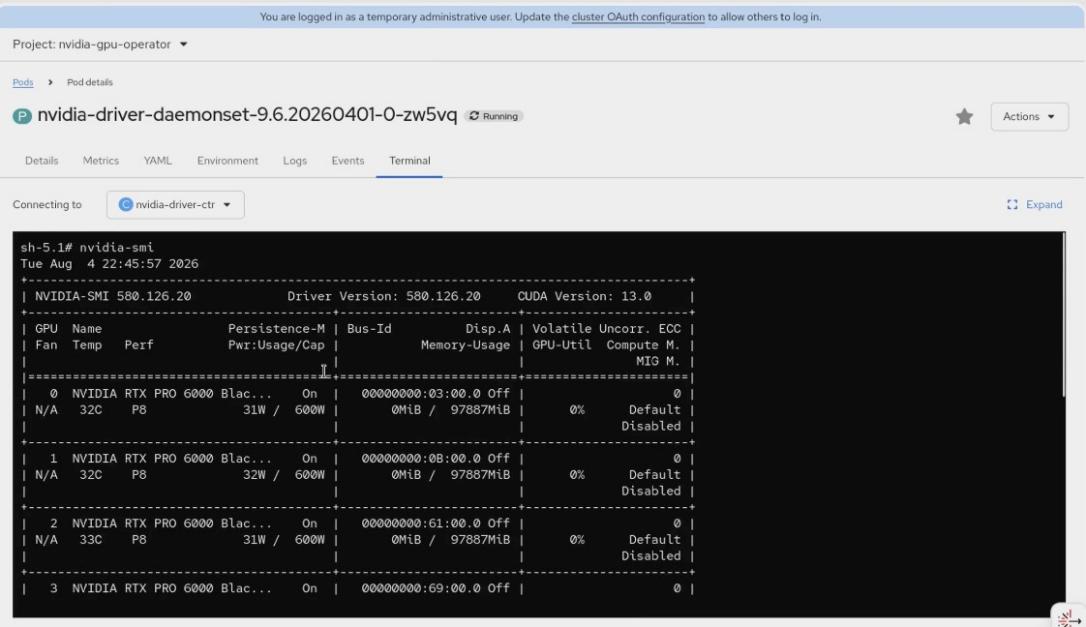The width and height of the screenshot is (1086, 627).
Task: Click 'CUDA Version: 13.0' text
Action: (584, 297)
